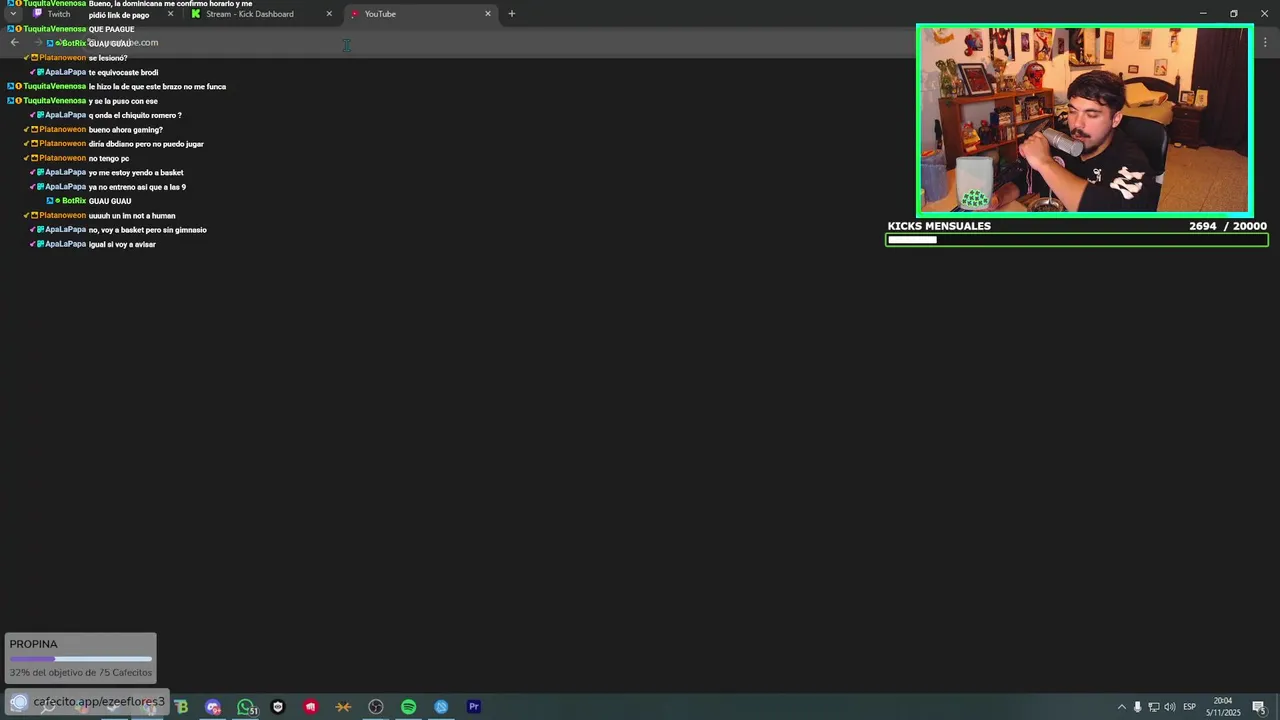Restore down the browser window
The height and width of the screenshot is (720, 1280).
[x=1234, y=13]
